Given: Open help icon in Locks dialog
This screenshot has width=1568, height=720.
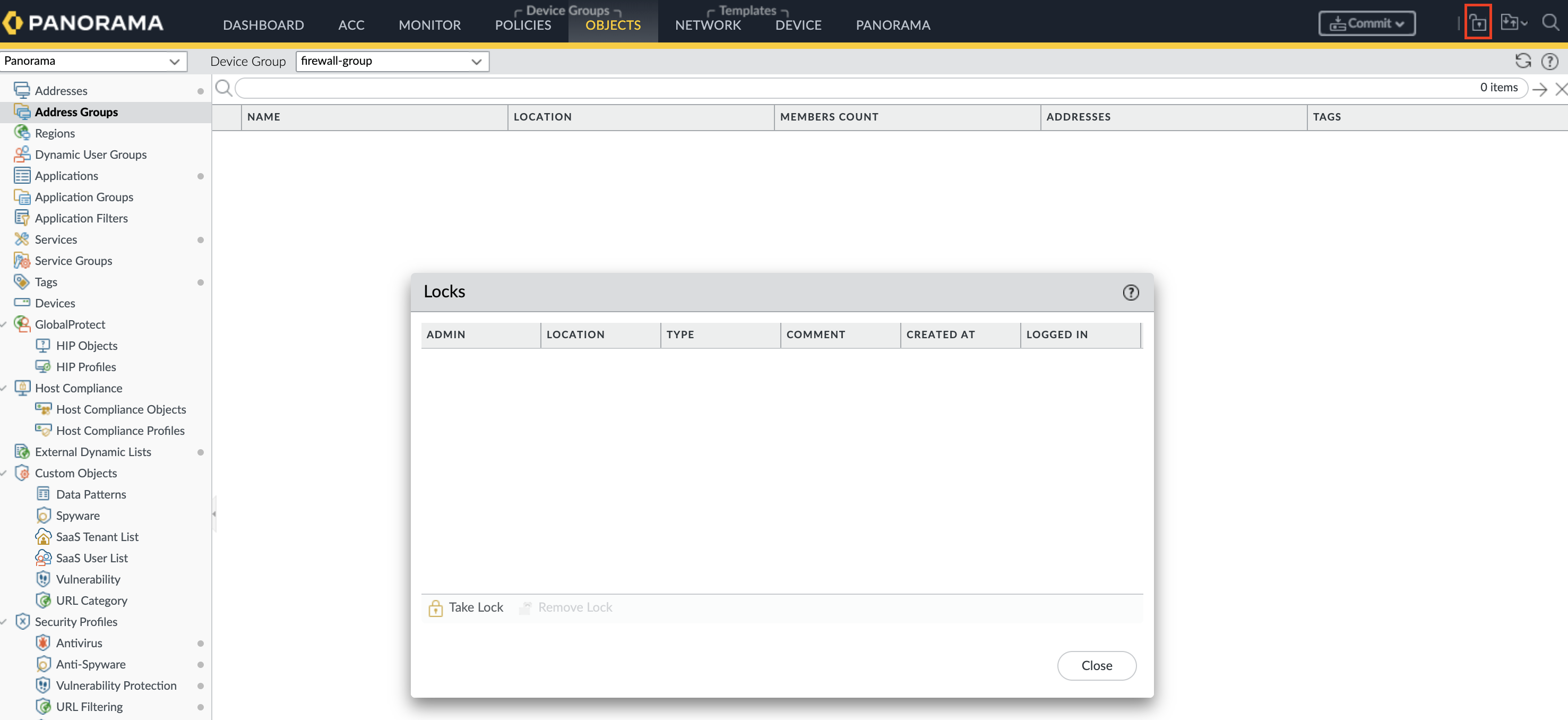Looking at the screenshot, I should pyautogui.click(x=1130, y=293).
